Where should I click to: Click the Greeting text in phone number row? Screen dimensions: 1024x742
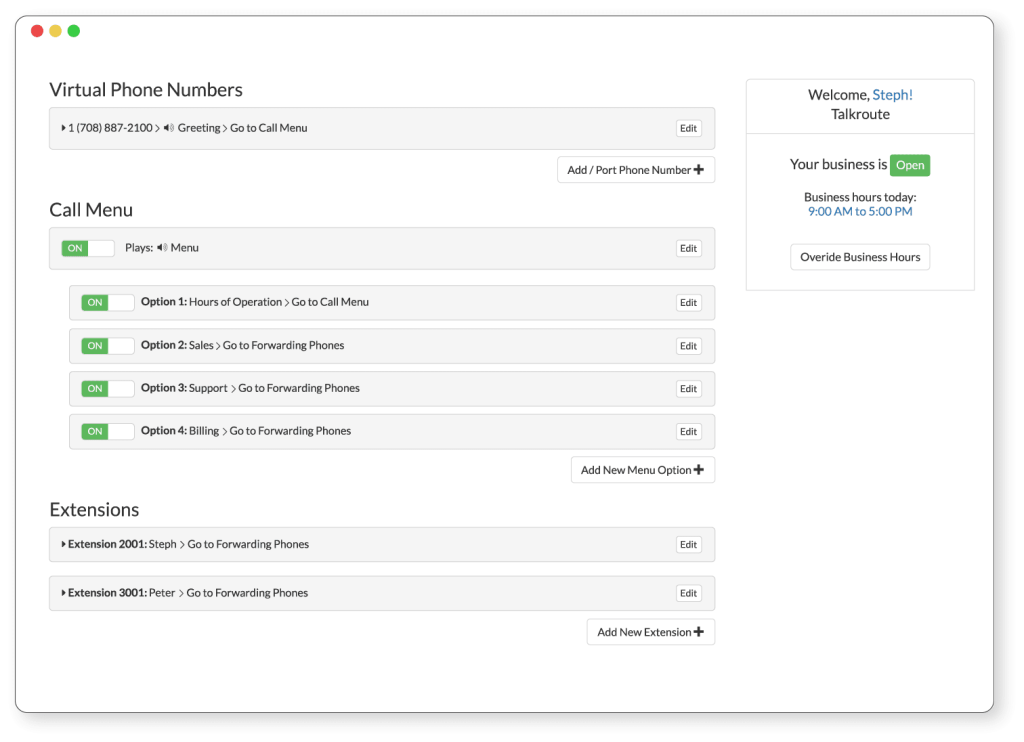(x=199, y=128)
